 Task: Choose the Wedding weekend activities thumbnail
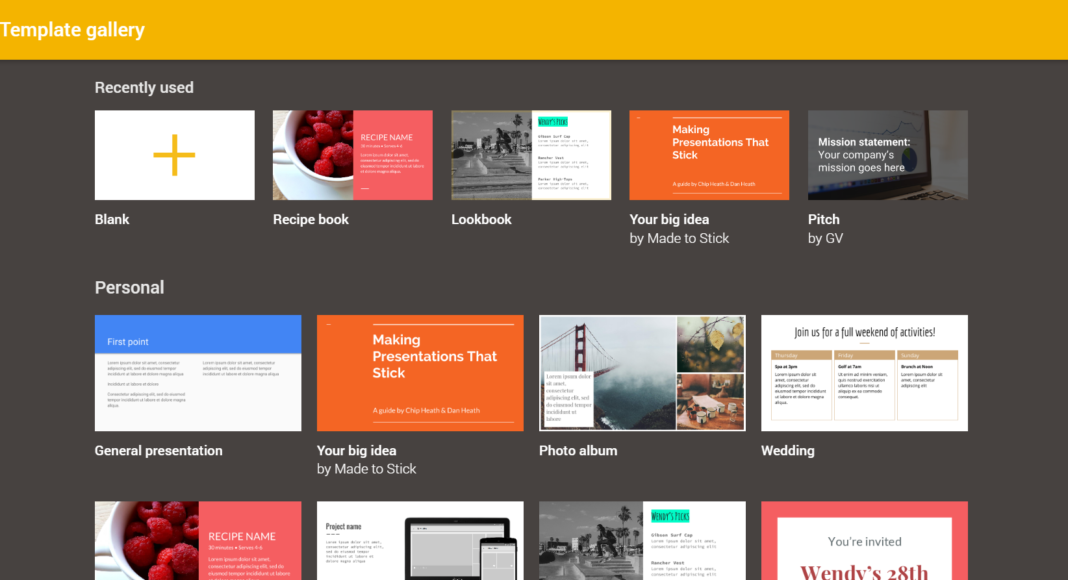click(864, 373)
